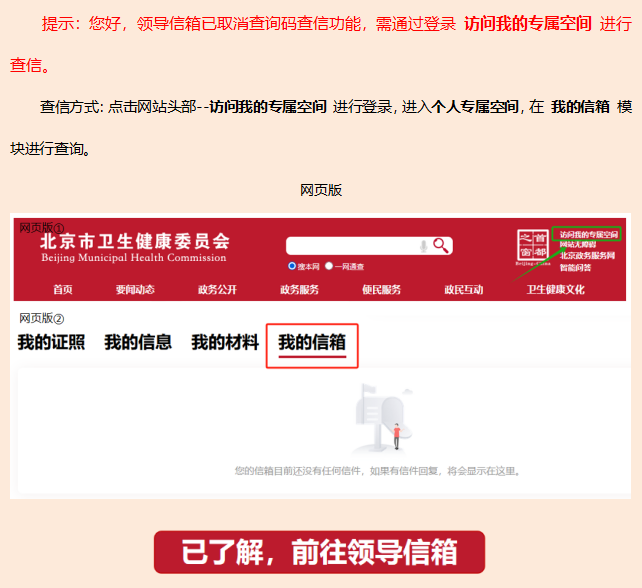Open the 要闻动态 menu item
This screenshot has width=642, height=588.
point(135,290)
